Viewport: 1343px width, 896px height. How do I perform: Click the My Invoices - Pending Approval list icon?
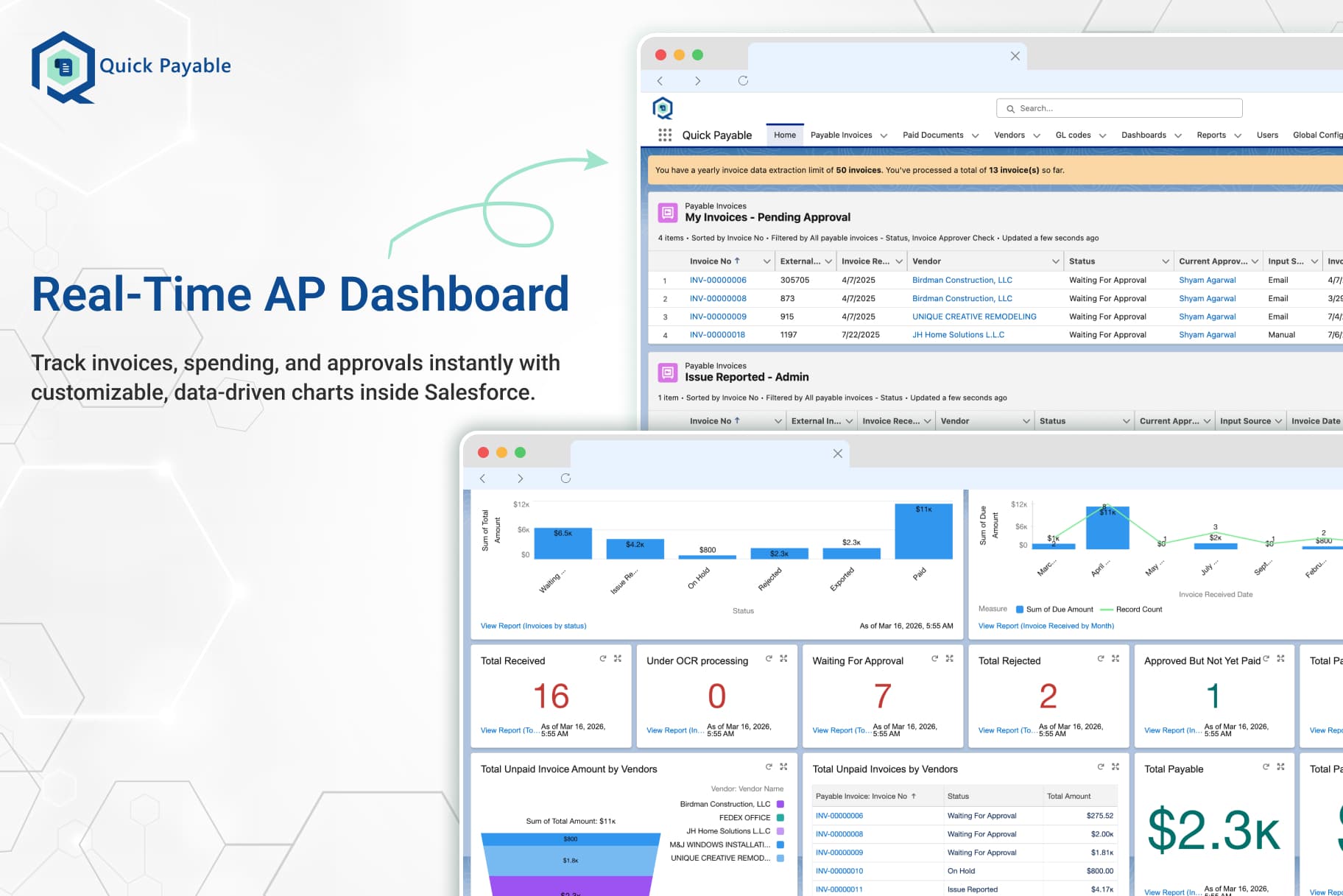click(x=668, y=213)
